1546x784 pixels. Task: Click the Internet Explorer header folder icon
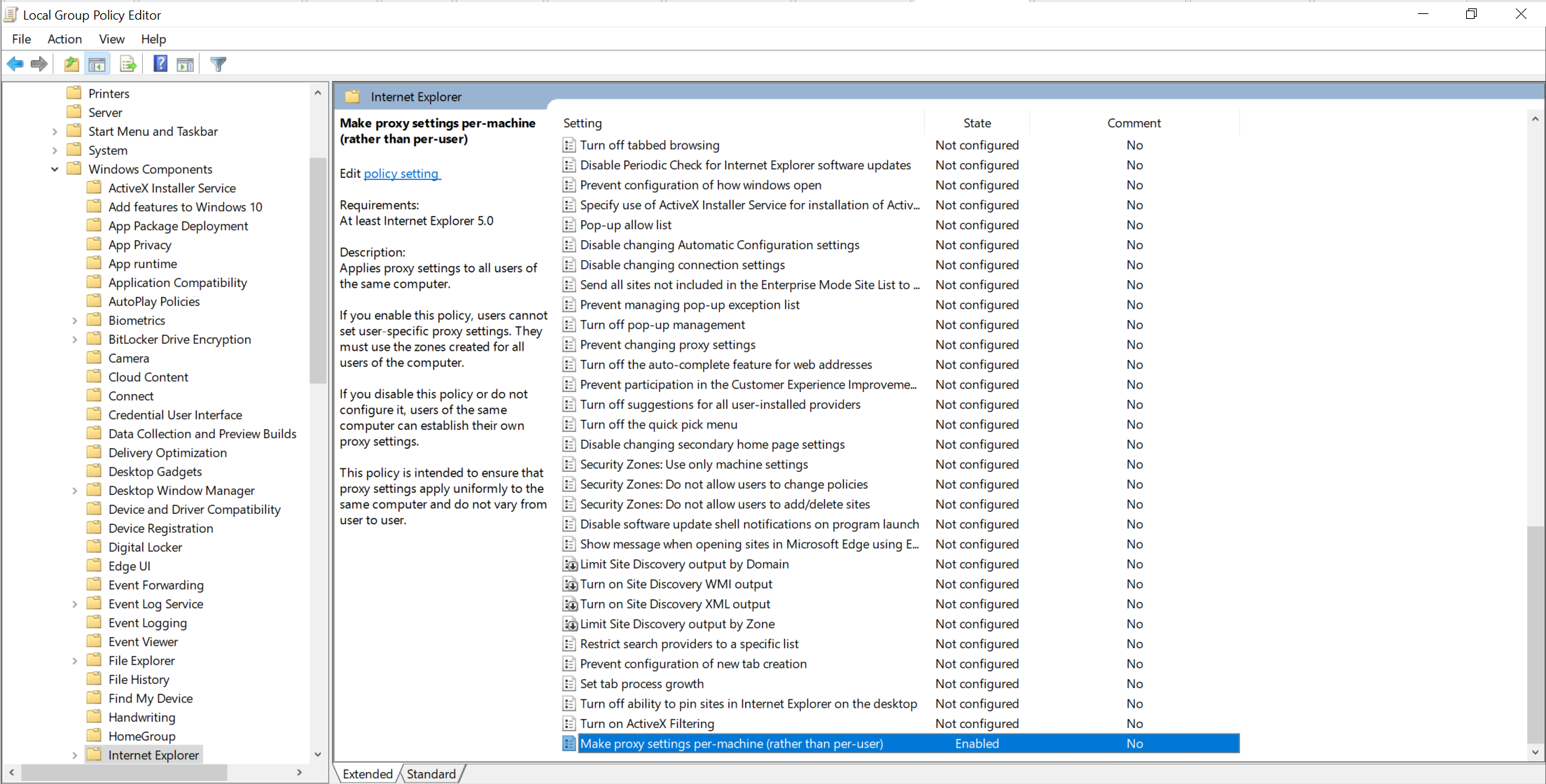352,97
